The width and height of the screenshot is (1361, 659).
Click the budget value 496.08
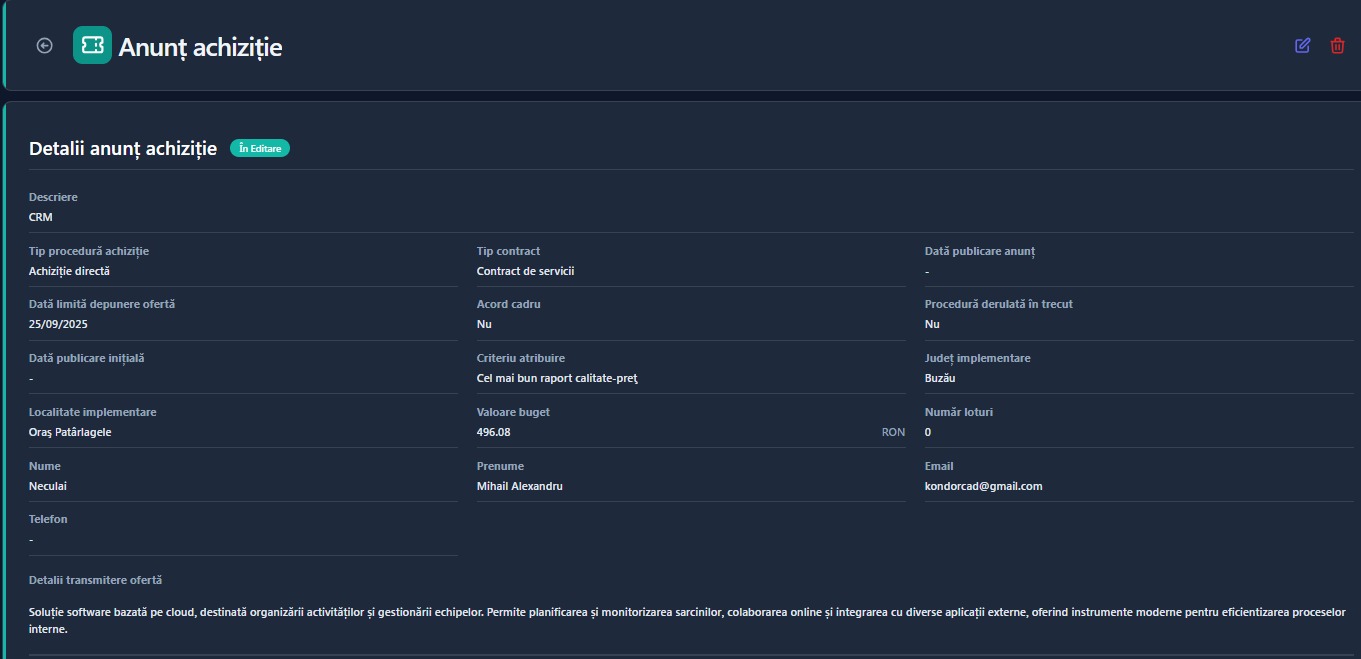[493, 432]
